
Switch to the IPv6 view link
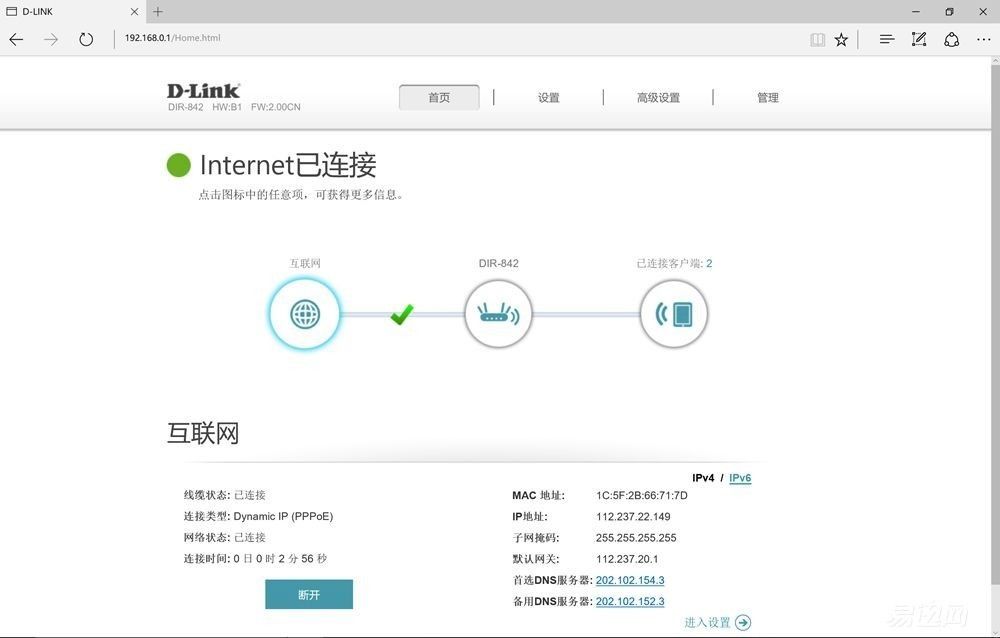[x=740, y=478]
